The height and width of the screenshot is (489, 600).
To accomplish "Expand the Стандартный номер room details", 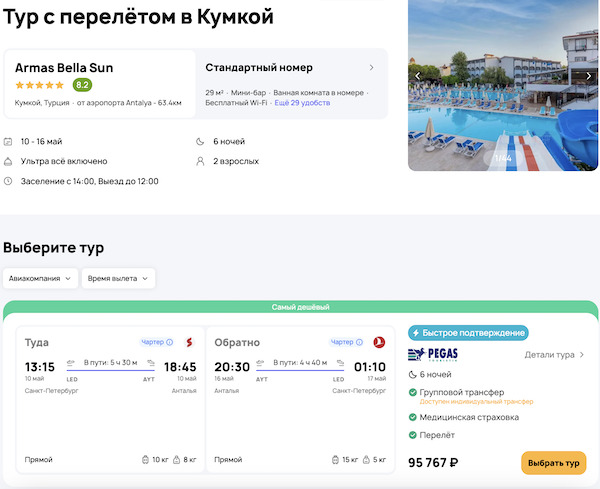I will tap(372, 68).
